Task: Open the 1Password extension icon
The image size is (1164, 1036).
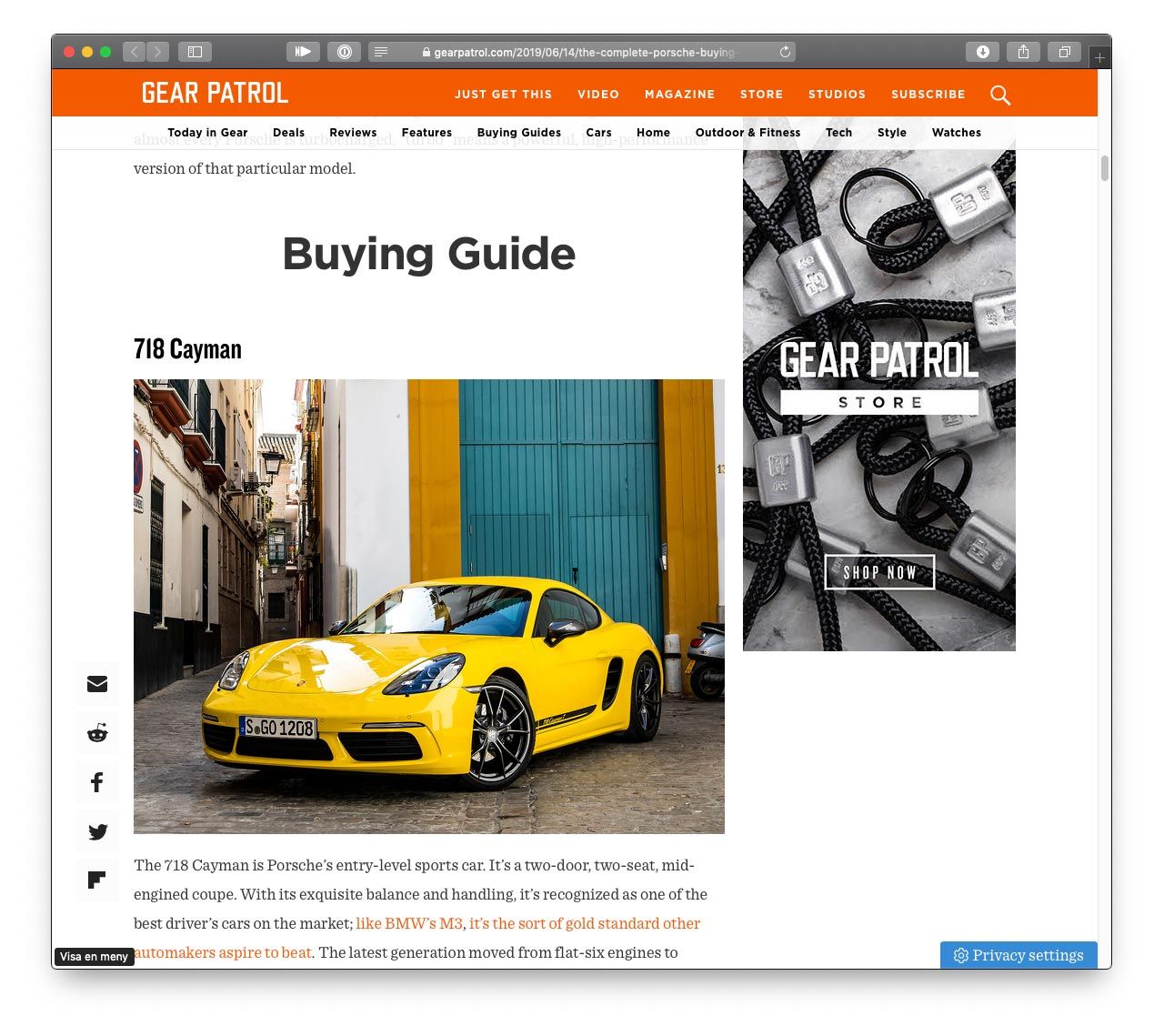Action: (x=344, y=52)
